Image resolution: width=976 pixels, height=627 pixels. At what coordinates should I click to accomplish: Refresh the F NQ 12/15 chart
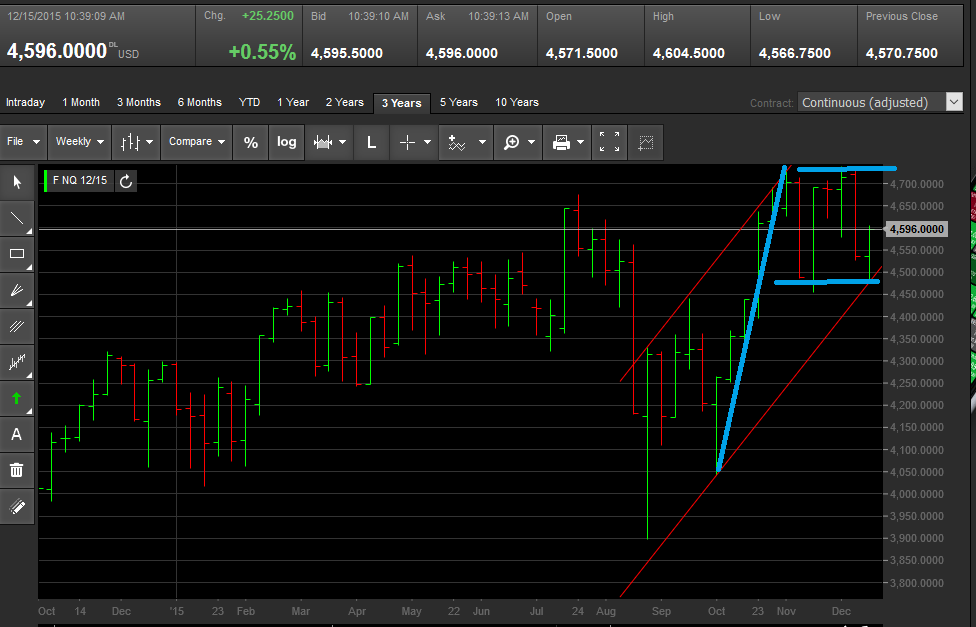click(126, 181)
